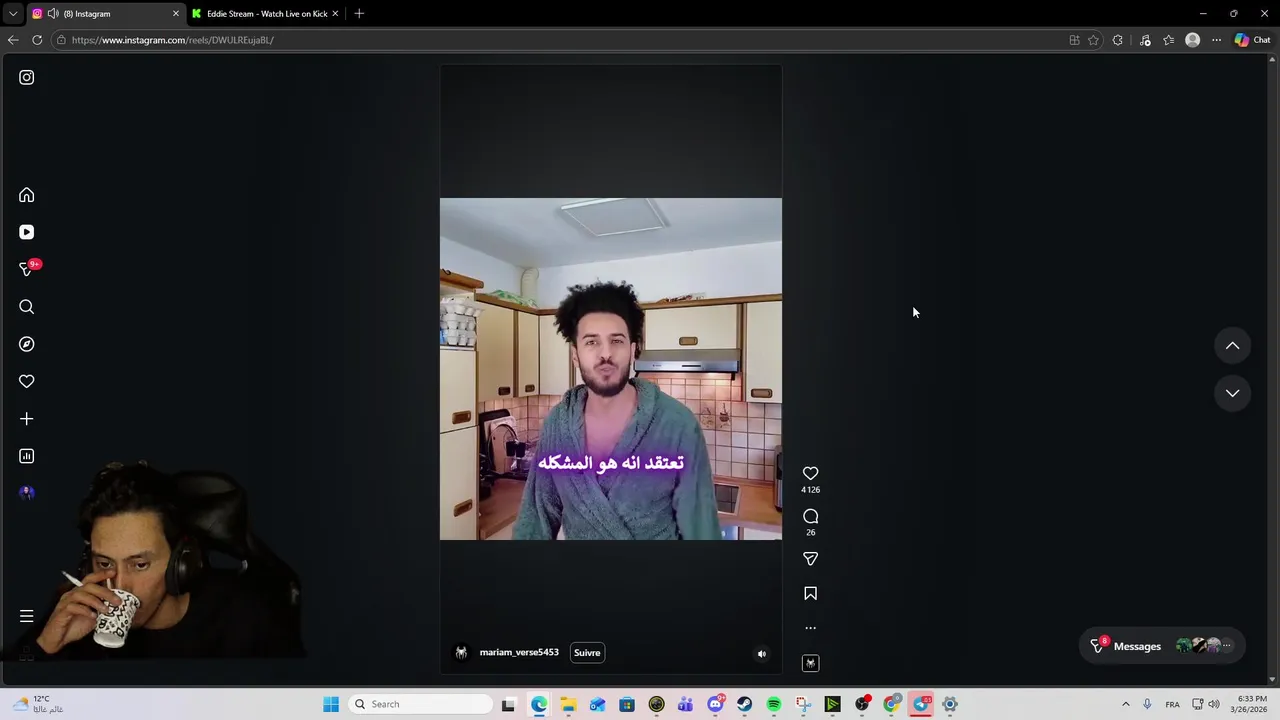1280x720 pixels.
Task: Like the reel with heart icon
Action: click(810, 473)
